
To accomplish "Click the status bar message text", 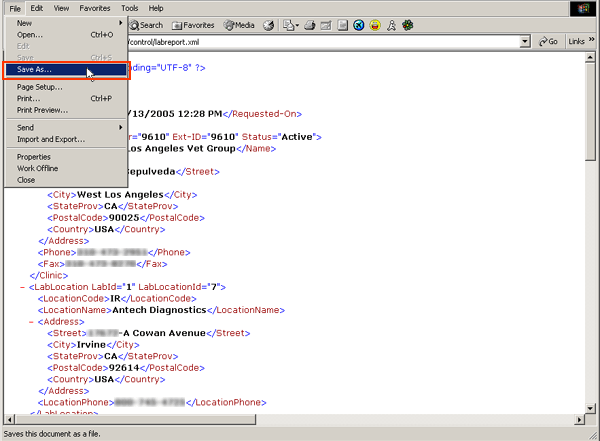I will [52, 434].
